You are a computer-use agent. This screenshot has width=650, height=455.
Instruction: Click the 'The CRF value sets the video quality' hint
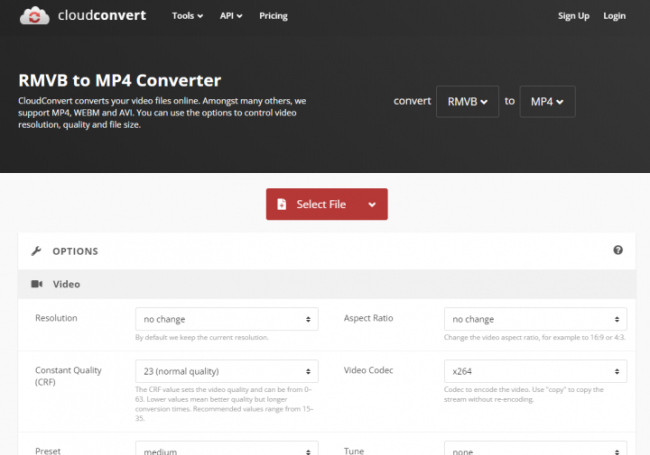(x=224, y=404)
